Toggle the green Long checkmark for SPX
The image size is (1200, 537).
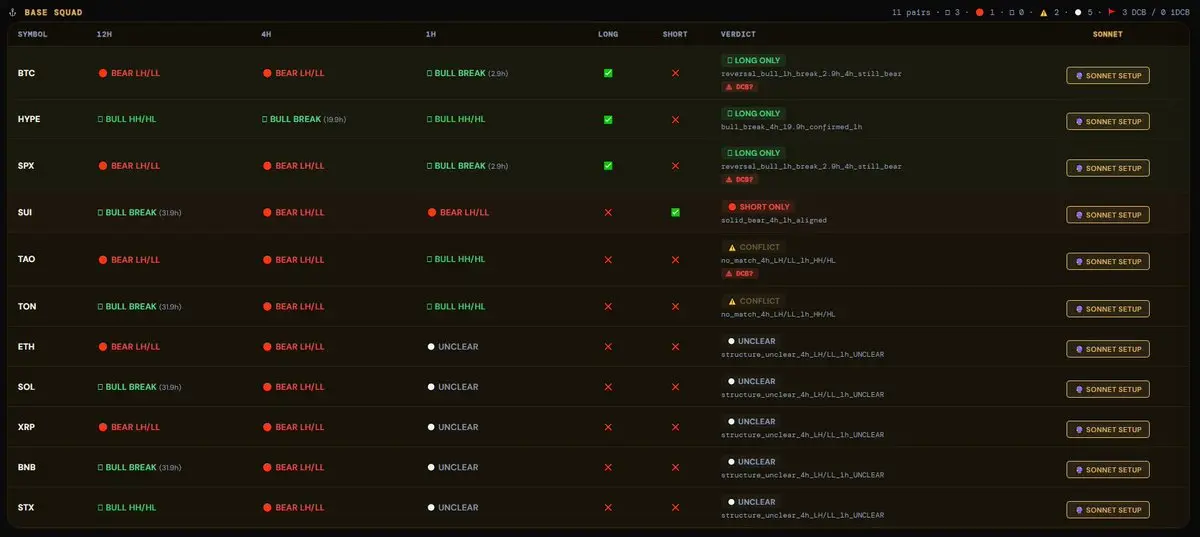[x=608, y=165]
